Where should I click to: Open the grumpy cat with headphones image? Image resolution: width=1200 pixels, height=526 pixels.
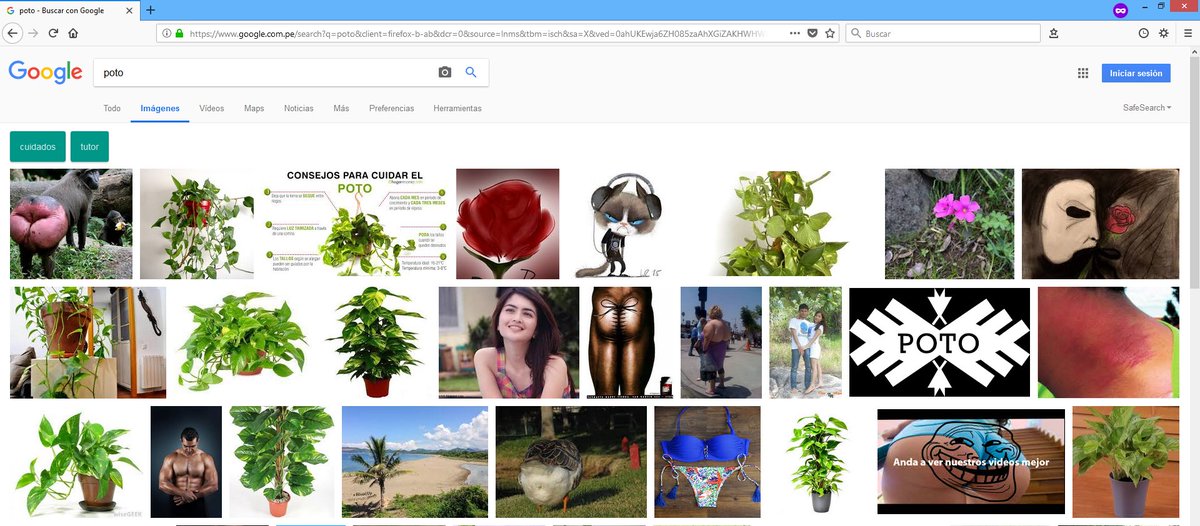tap(621, 224)
